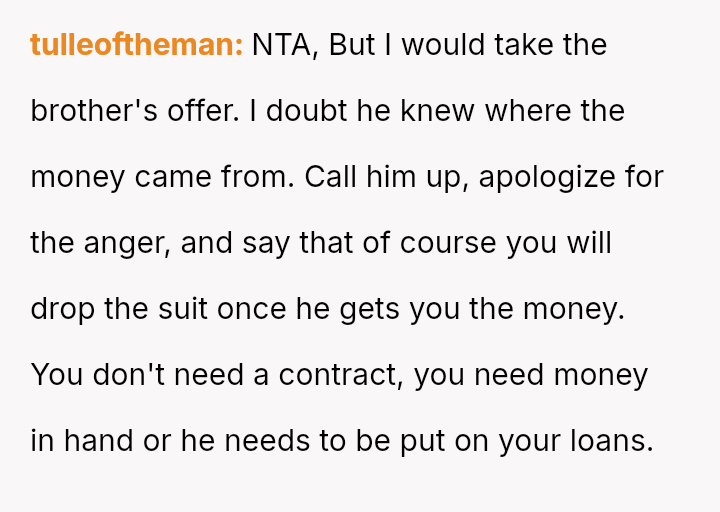Select the word "doubt" in the comment

[306, 111]
